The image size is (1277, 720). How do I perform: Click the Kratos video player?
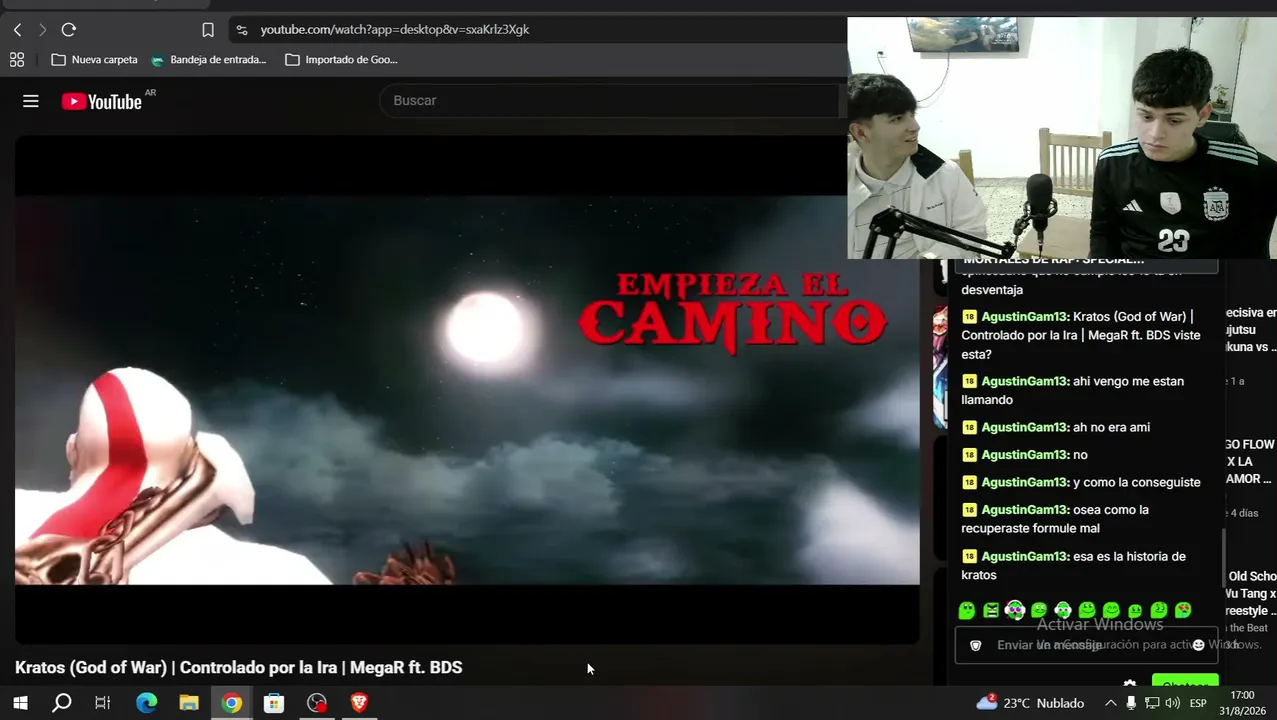tap(467, 390)
